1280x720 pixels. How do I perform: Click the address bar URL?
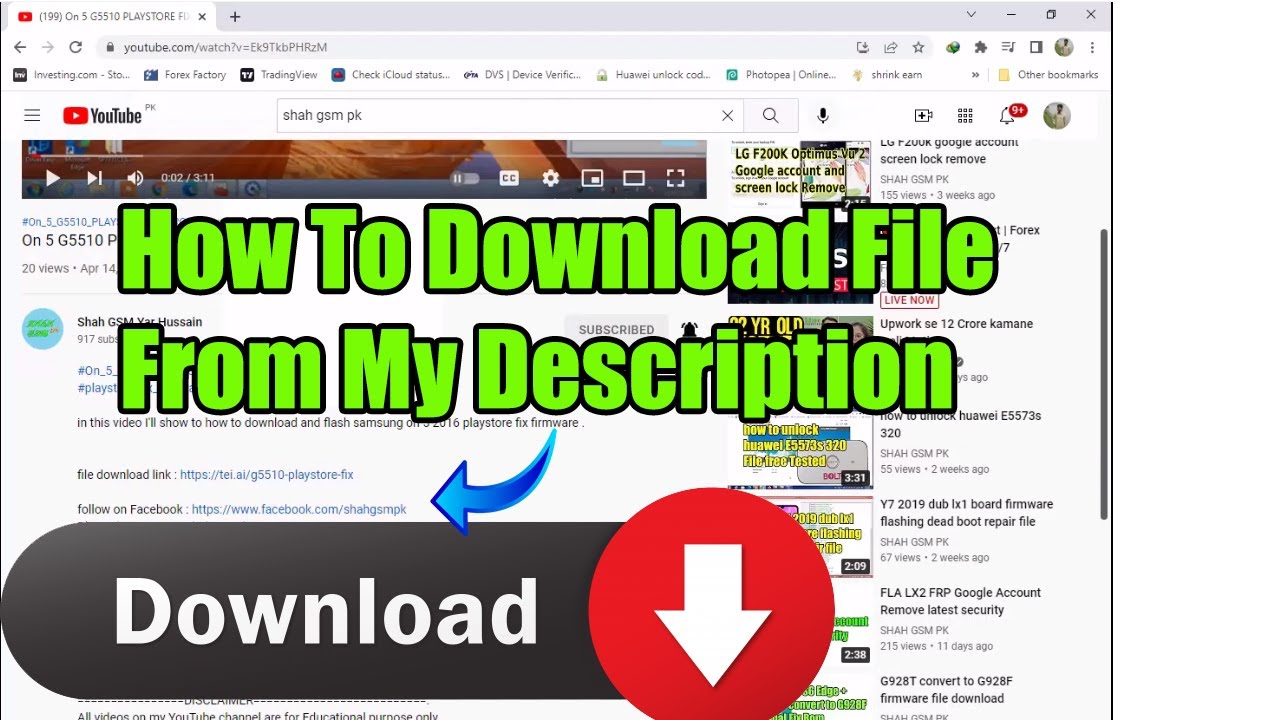pos(225,47)
